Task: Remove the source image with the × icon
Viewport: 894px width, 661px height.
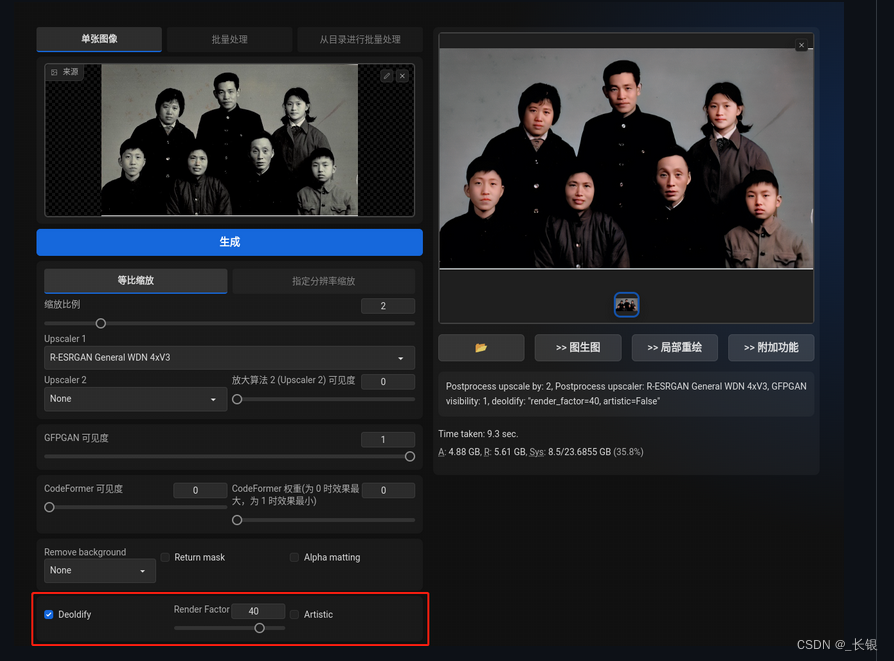Action: click(x=404, y=75)
